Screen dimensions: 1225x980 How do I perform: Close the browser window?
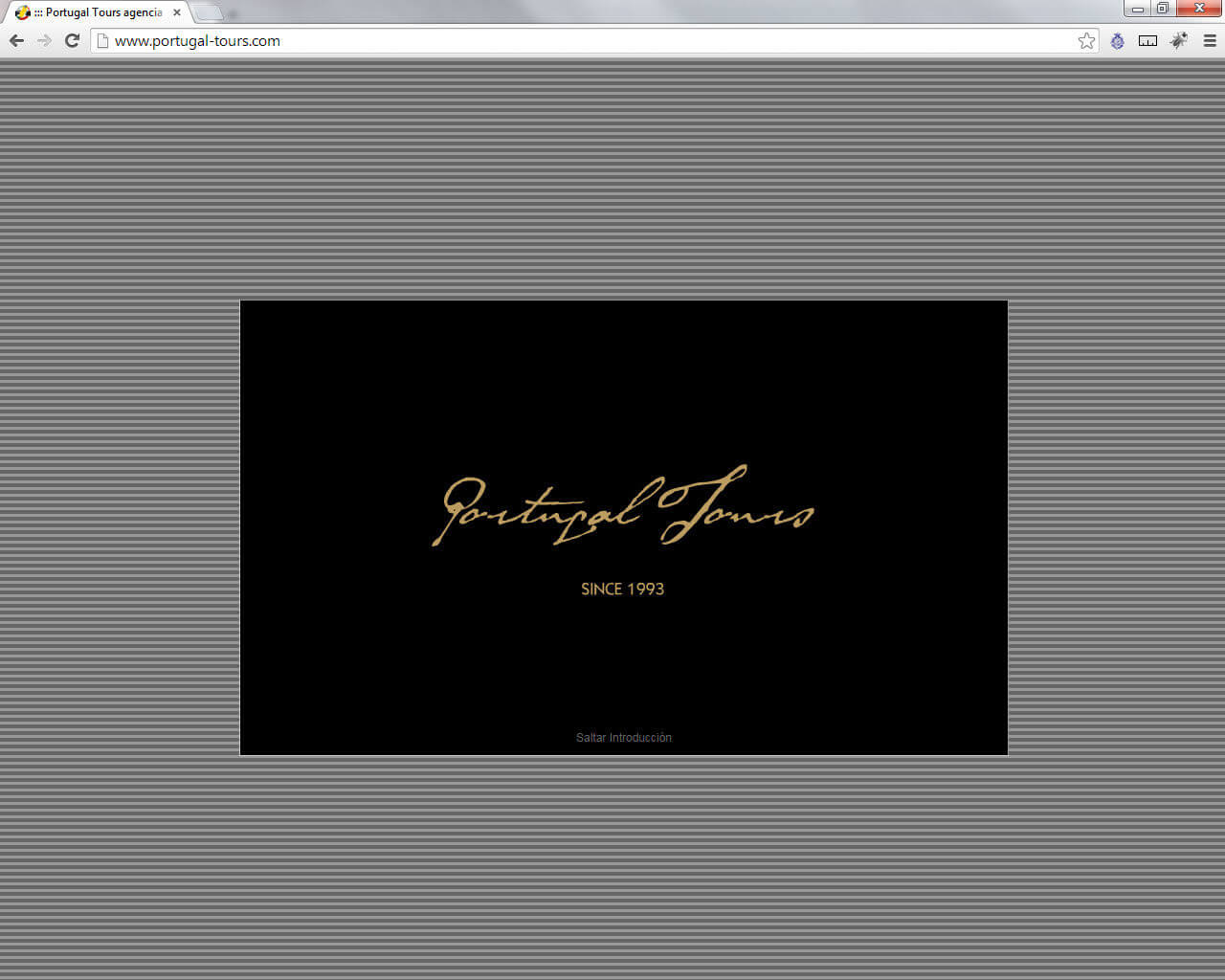[x=1199, y=9]
